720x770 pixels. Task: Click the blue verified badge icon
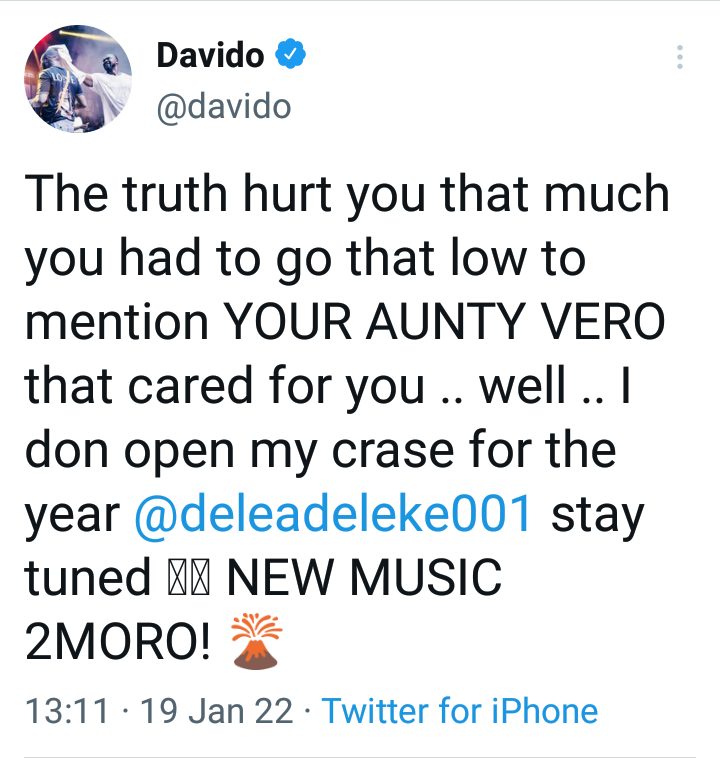(x=290, y=54)
